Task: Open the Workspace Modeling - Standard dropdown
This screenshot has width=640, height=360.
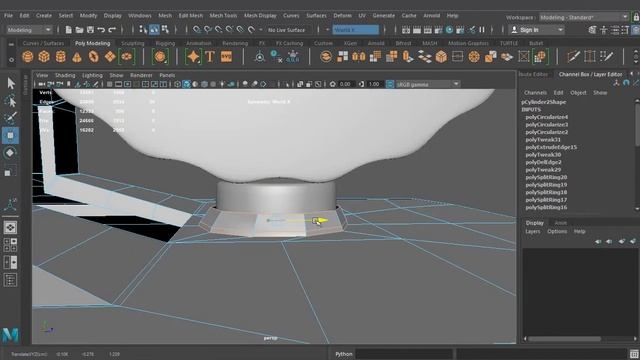Action: coord(584,17)
